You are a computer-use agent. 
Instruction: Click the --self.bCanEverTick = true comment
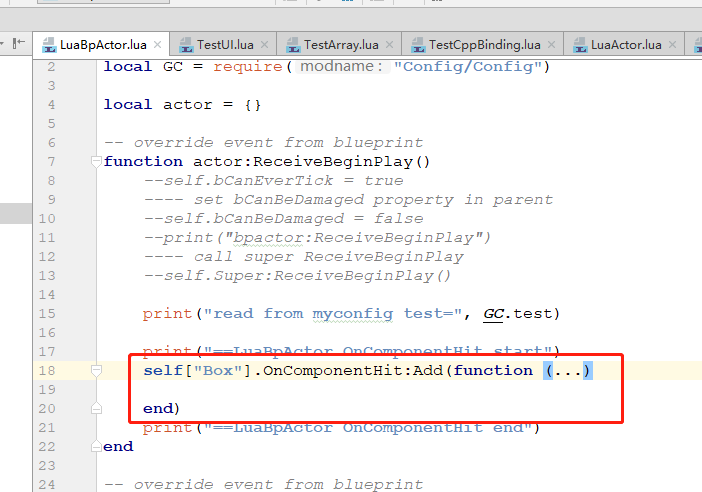tap(274, 181)
